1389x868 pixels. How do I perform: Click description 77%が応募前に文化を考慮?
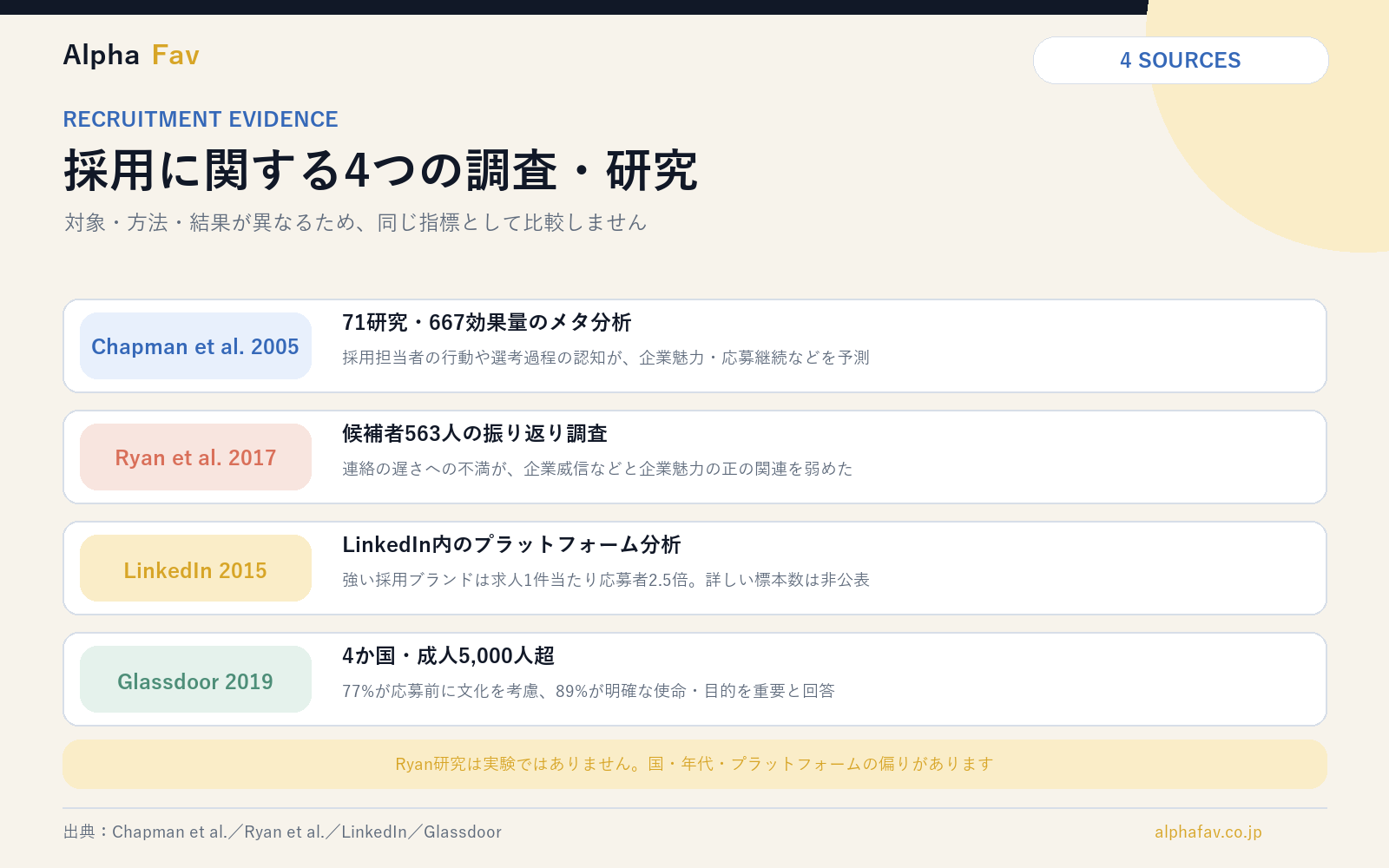588,691
